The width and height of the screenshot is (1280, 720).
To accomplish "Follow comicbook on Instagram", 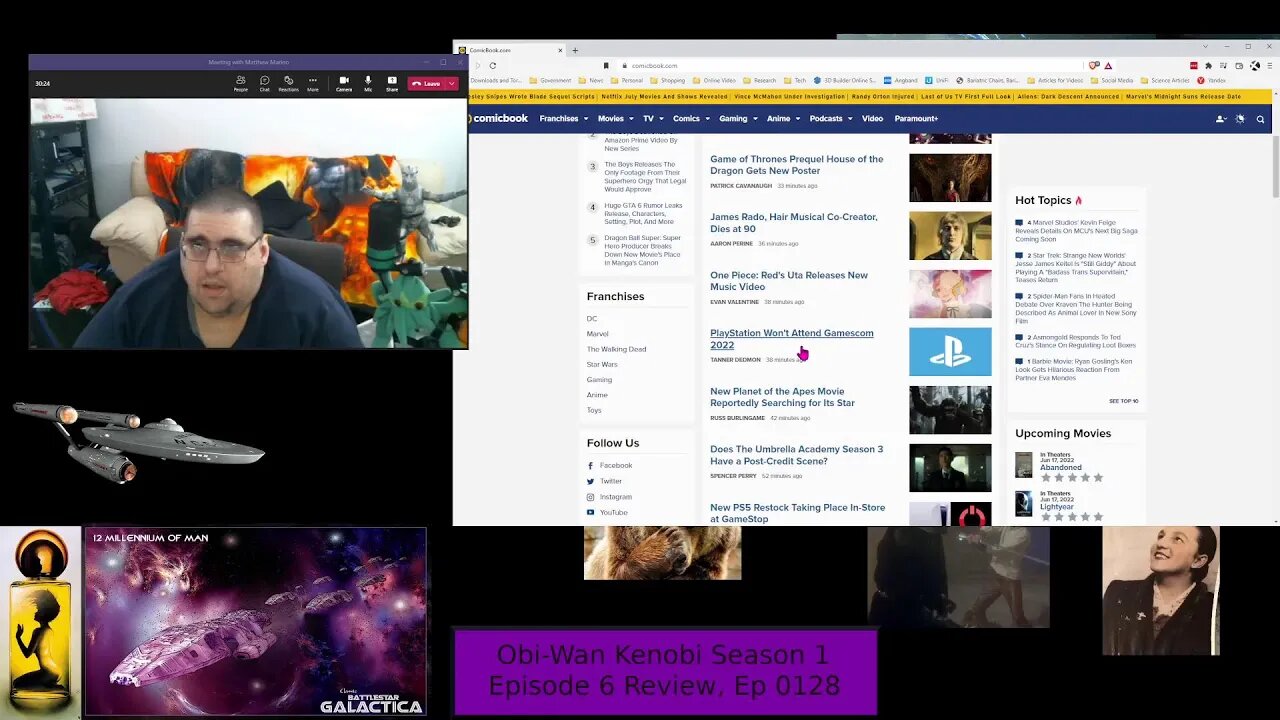I will click(609, 497).
